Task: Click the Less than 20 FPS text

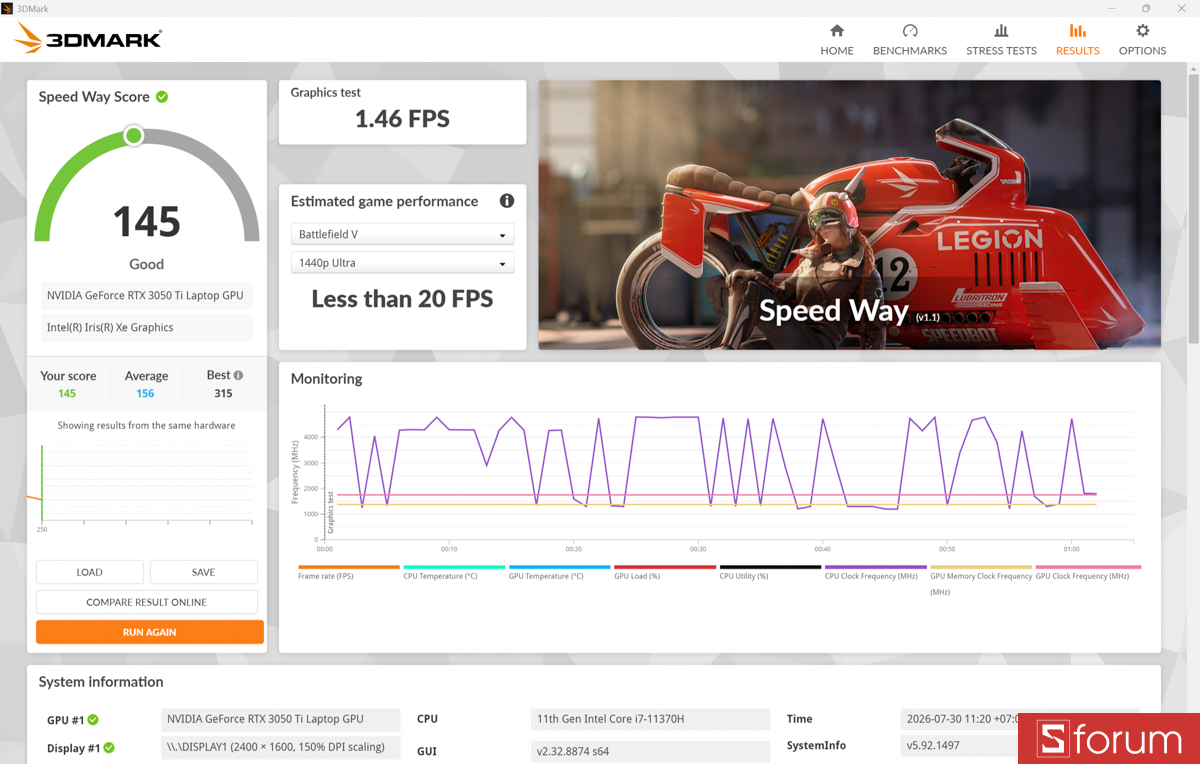Action: 402,299
